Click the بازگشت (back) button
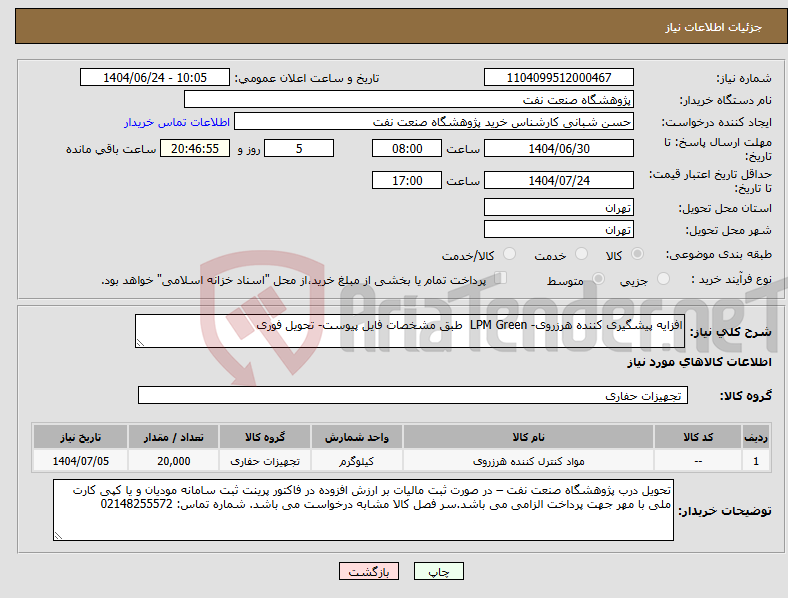Viewport: 788px width, 598px height. tap(369, 571)
